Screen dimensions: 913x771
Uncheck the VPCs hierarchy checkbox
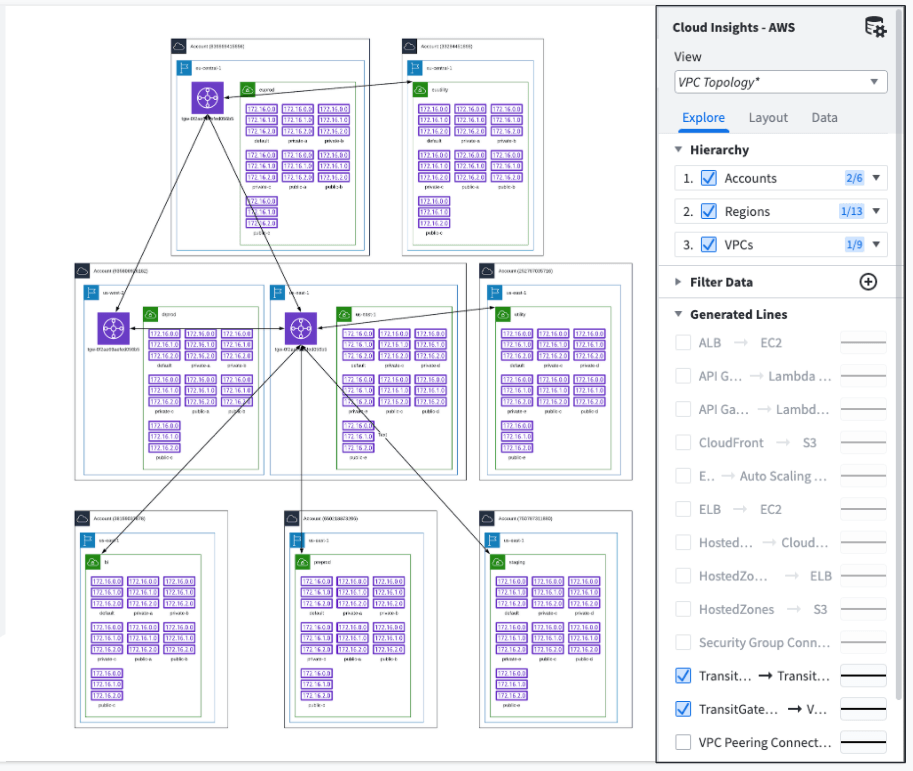(709, 245)
